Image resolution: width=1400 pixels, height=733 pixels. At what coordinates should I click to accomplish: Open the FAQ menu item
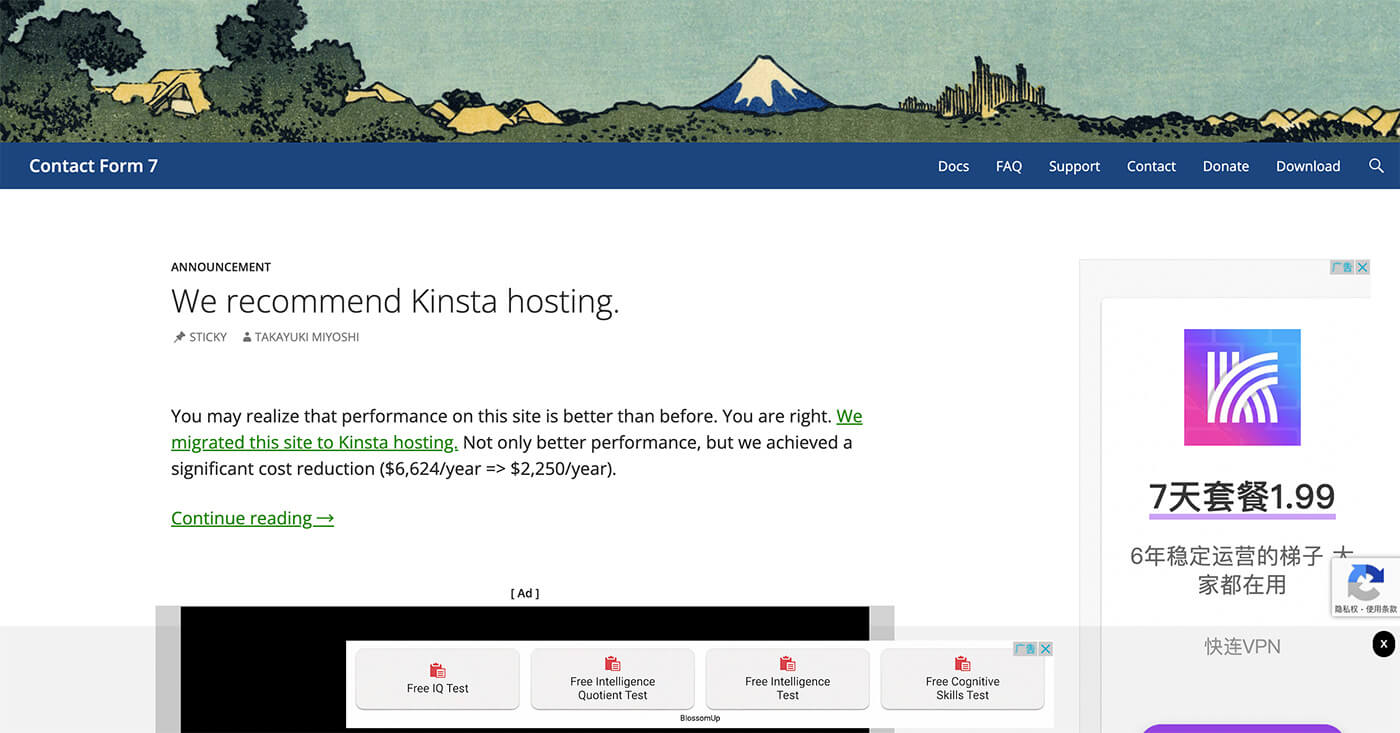pyautogui.click(x=1009, y=166)
